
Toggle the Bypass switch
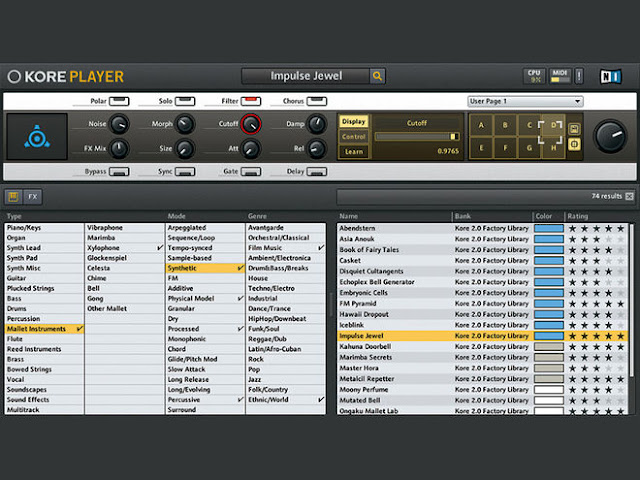(x=119, y=172)
